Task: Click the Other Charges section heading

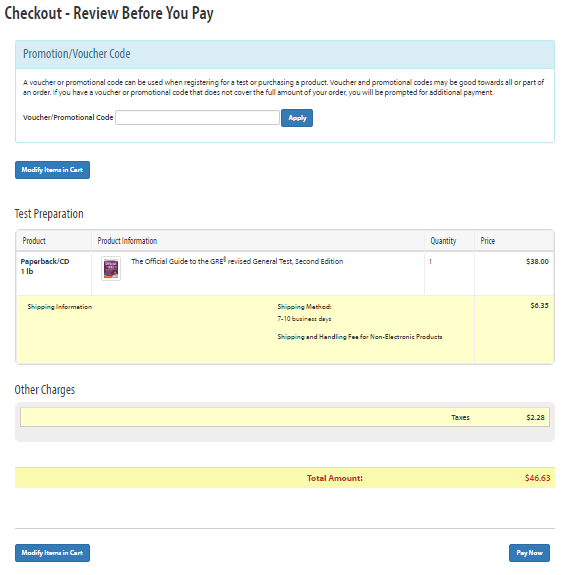Action: point(45,389)
